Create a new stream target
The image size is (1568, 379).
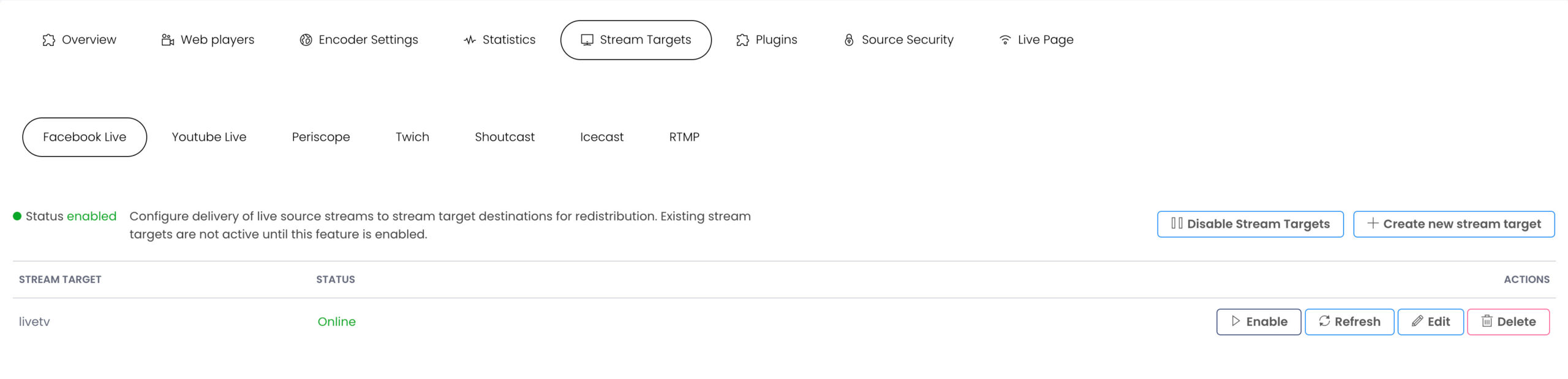pyautogui.click(x=1453, y=224)
